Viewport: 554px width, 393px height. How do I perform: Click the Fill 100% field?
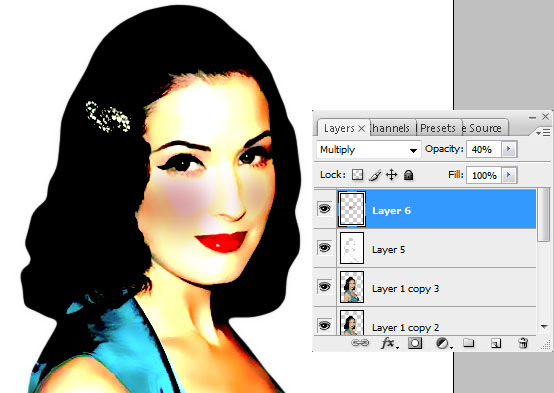click(x=484, y=175)
